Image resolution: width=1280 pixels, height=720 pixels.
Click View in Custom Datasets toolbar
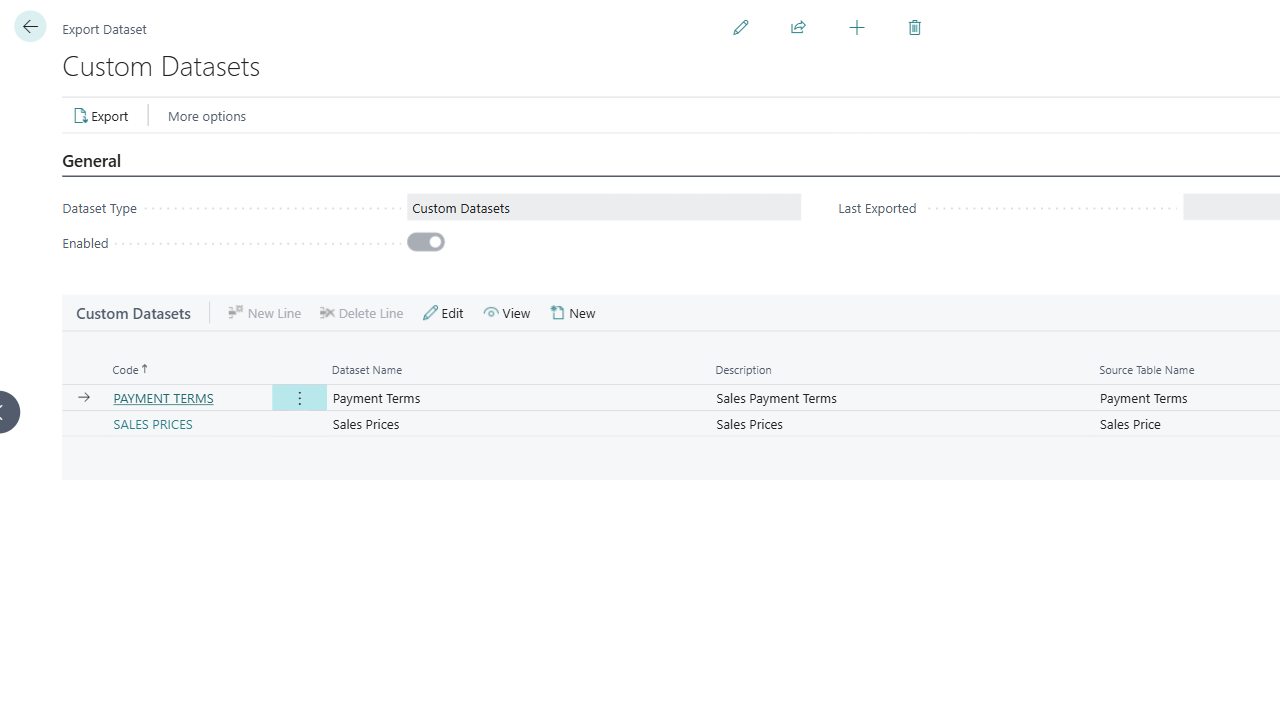pyautogui.click(x=507, y=313)
